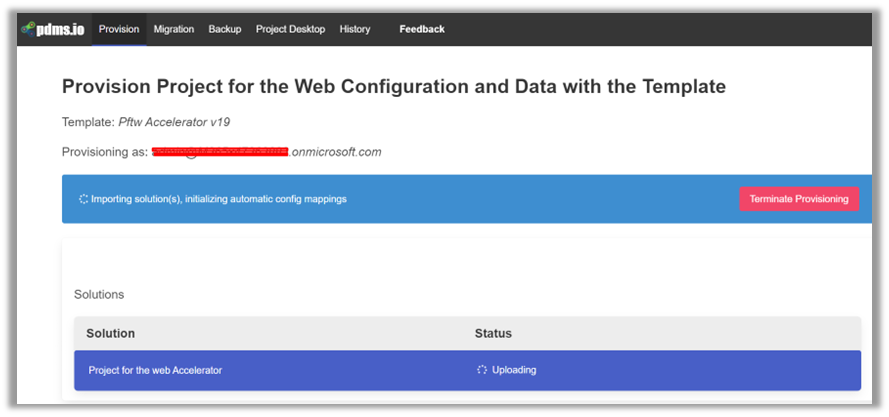Click the Solutions section label
Screen dimensions: 889x417
(99, 294)
